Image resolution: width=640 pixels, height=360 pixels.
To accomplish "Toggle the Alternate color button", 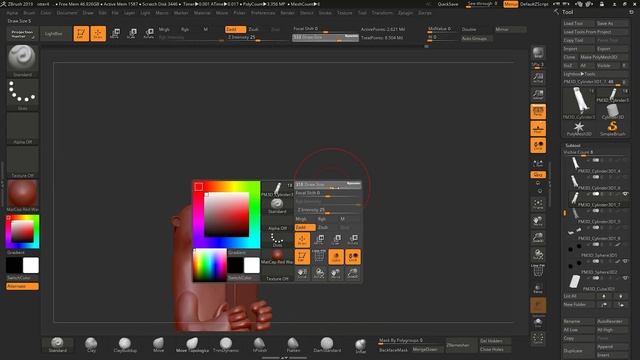I will 22,287.
